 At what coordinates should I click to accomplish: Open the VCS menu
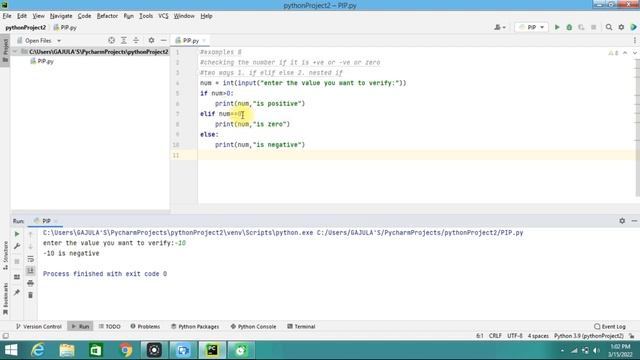pos(163,16)
